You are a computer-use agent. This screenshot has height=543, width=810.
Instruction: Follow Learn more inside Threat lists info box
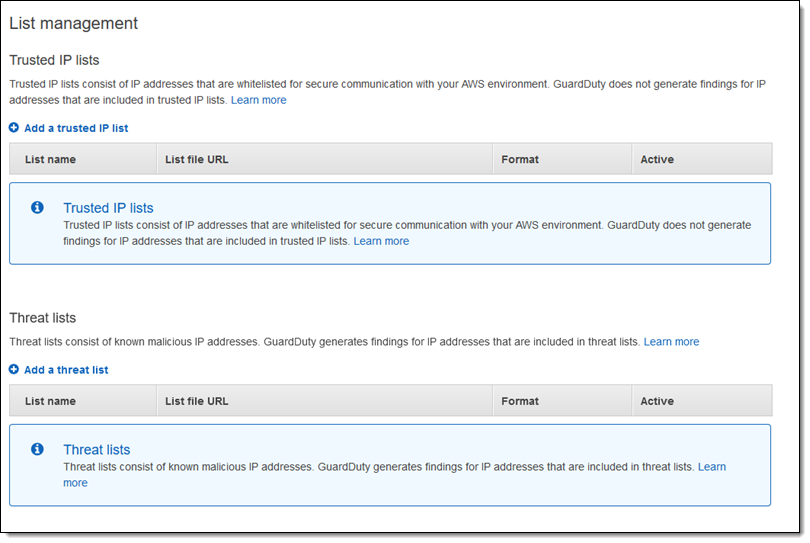click(x=711, y=467)
